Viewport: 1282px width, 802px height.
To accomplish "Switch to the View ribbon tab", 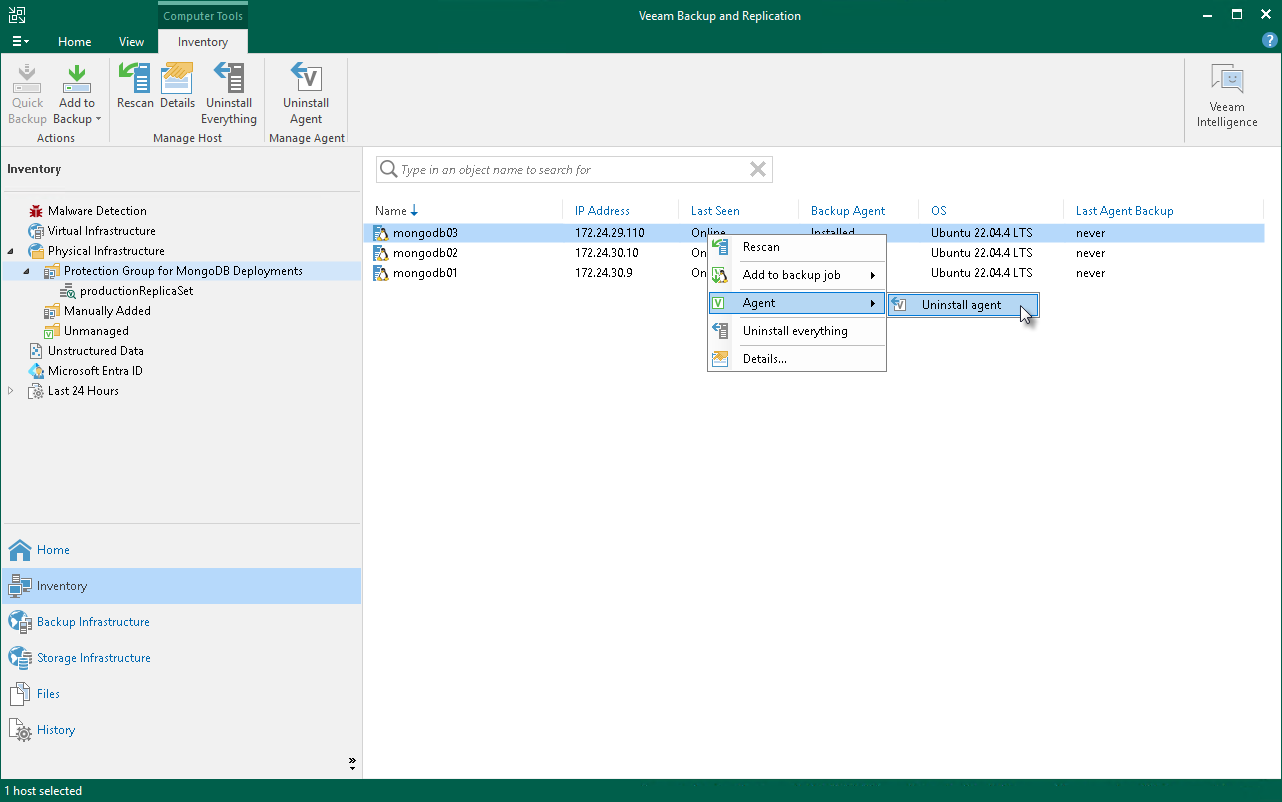I will pyautogui.click(x=132, y=42).
